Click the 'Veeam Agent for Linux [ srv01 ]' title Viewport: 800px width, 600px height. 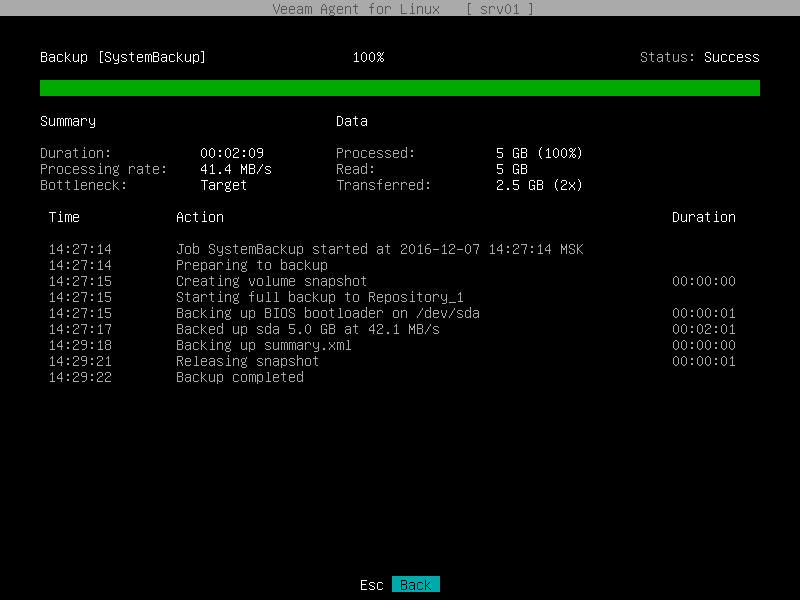point(403,9)
